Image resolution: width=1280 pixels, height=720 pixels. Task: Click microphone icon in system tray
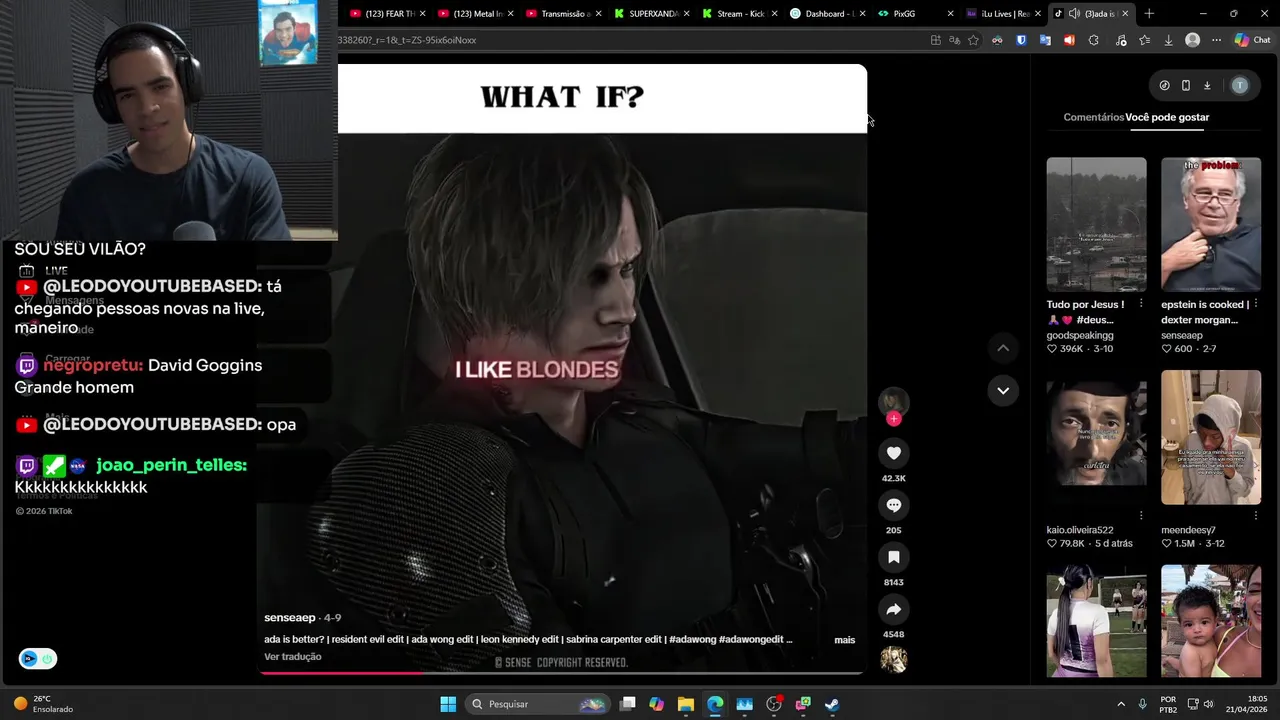click(x=1142, y=704)
